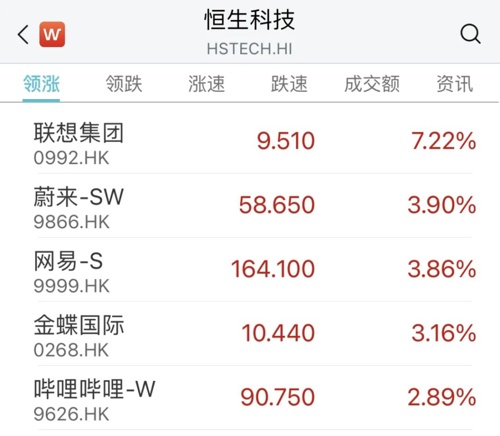Image resolution: width=500 pixels, height=436 pixels.
Task: Click the 164.100 price of 网易-S
Action: click(273, 269)
